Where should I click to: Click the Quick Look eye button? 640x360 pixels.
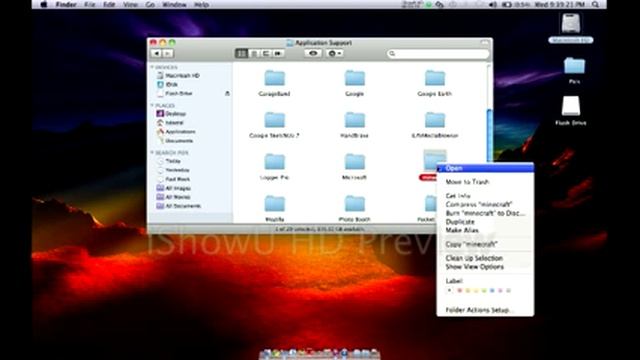point(313,53)
